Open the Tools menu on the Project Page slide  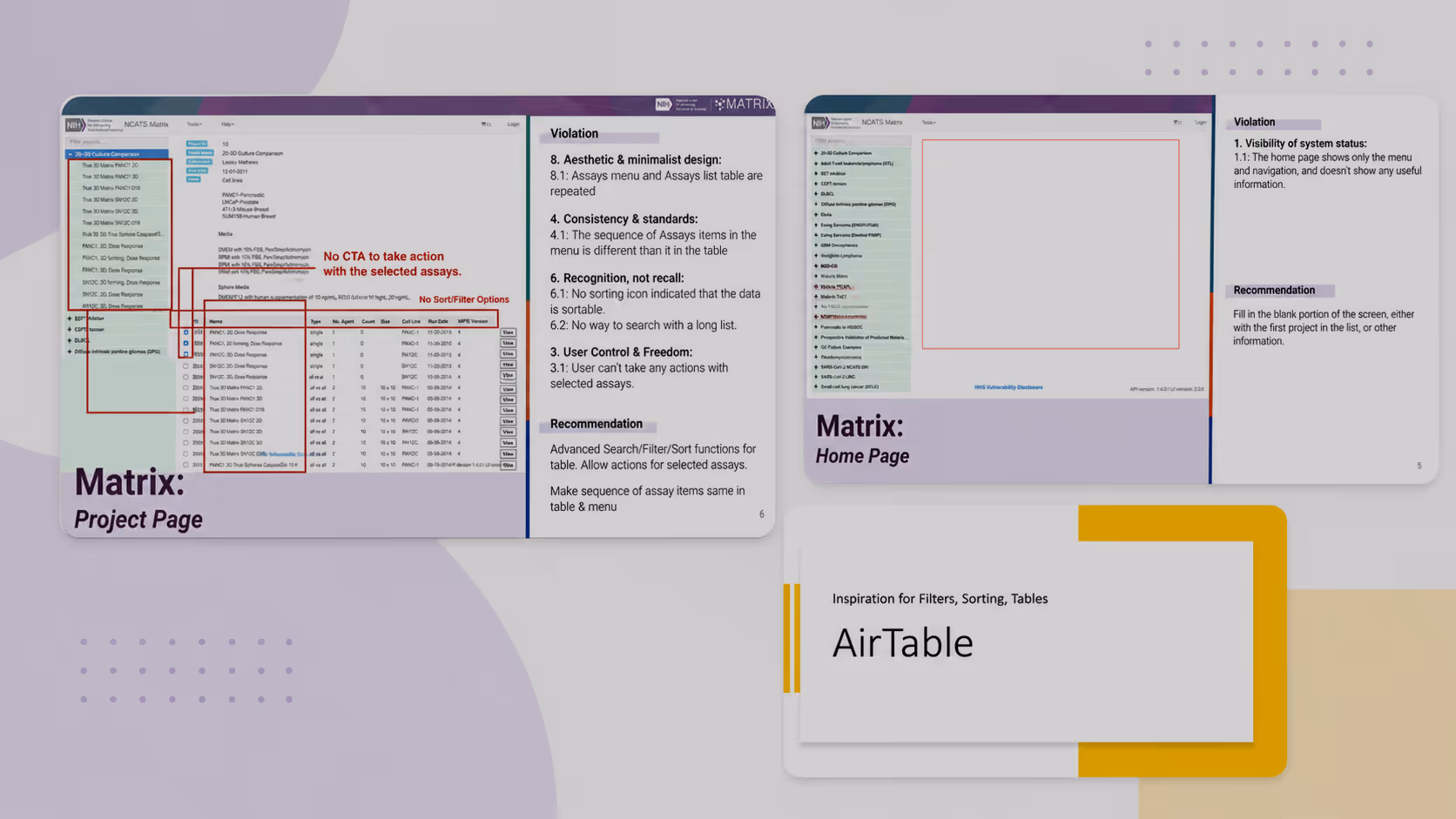point(194,124)
